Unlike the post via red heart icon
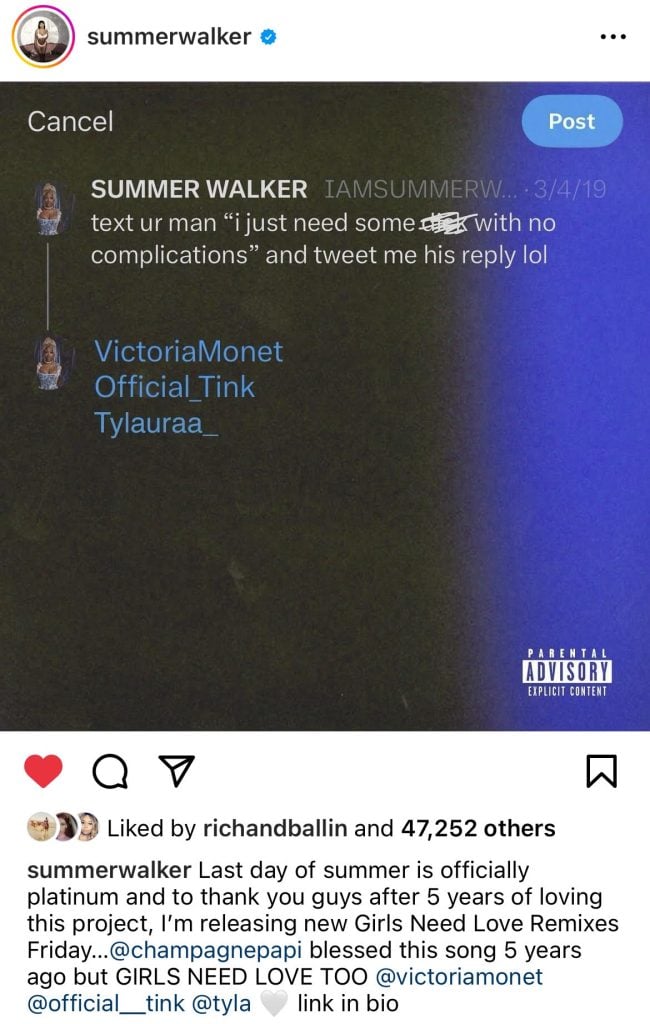The image size is (650, 1024). point(43,771)
